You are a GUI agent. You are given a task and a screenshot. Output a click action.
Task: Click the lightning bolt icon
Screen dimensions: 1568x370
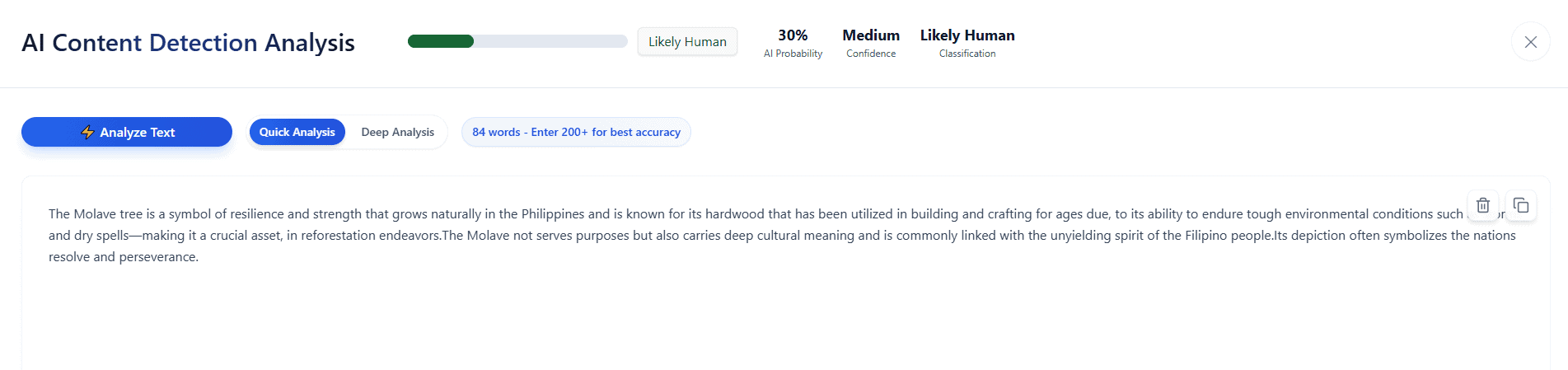[x=87, y=132]
